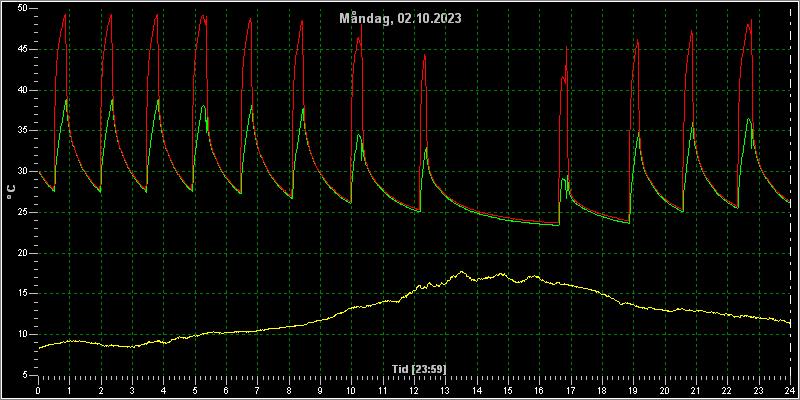Click the first red curve peak near hour 1
The width and height of the screenshot is (800, 400).
coord(65,14)
